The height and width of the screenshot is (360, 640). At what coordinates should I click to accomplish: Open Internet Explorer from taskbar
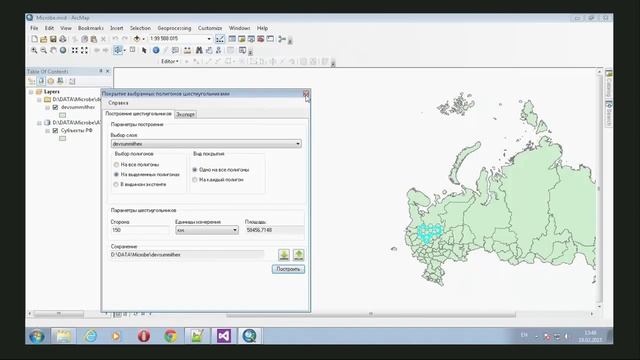[91, 336]
